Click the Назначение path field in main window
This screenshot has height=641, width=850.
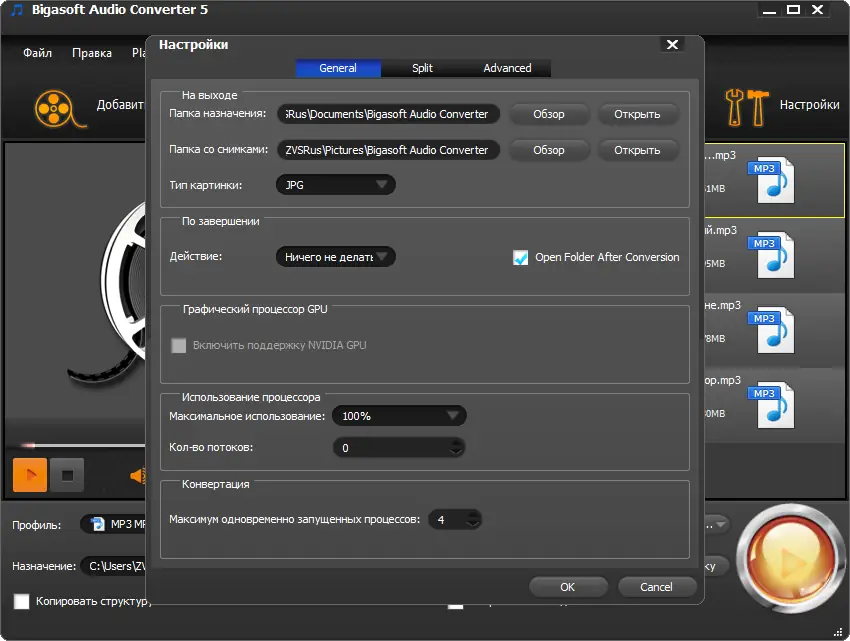113,566
